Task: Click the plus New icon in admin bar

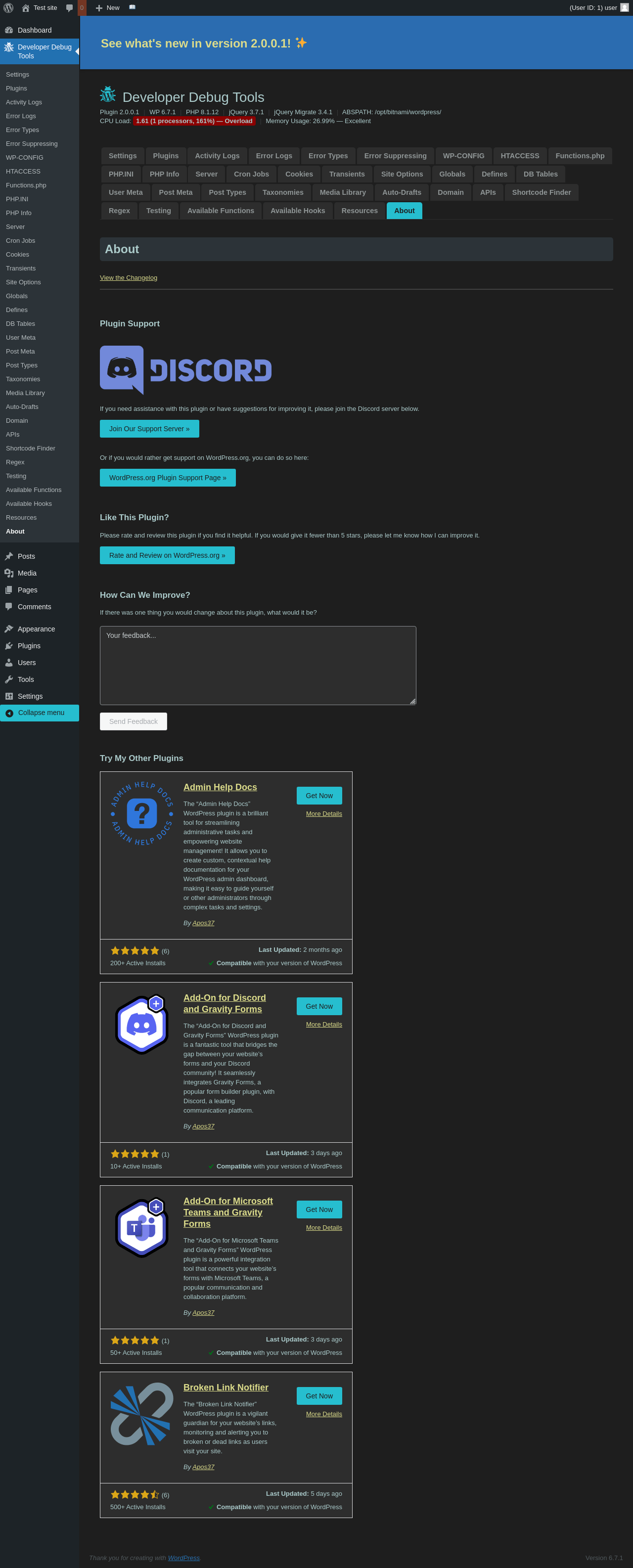Action: point(99,8)
